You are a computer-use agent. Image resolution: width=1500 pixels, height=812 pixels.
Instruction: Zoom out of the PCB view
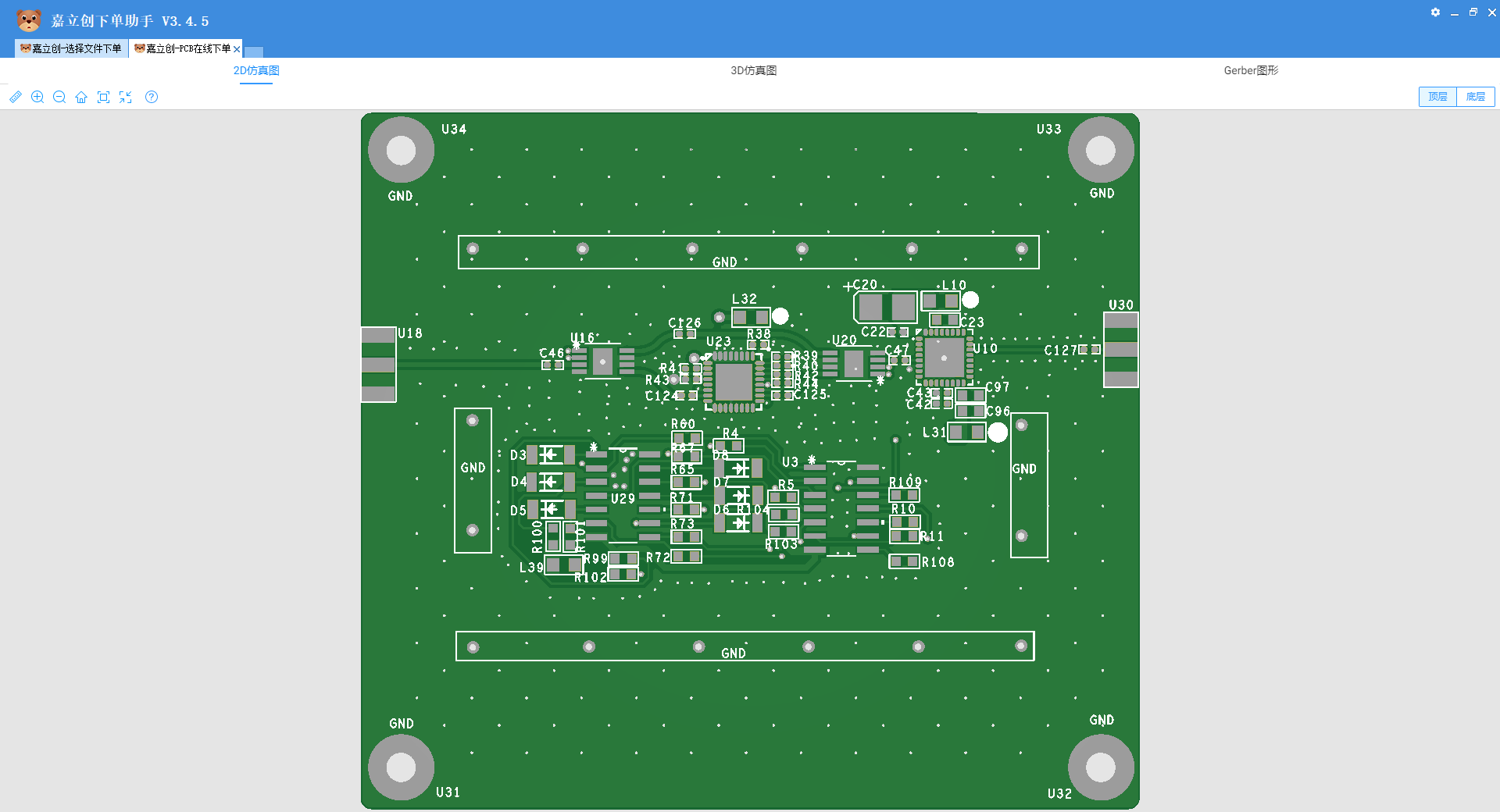pos(59,97)
